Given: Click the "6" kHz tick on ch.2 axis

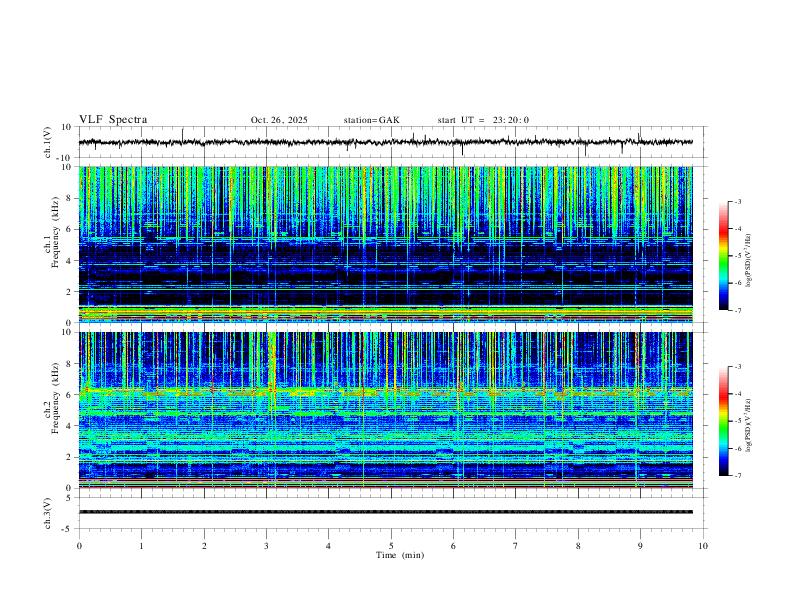Looking at the screenshot, I should [x=69, y=394].
